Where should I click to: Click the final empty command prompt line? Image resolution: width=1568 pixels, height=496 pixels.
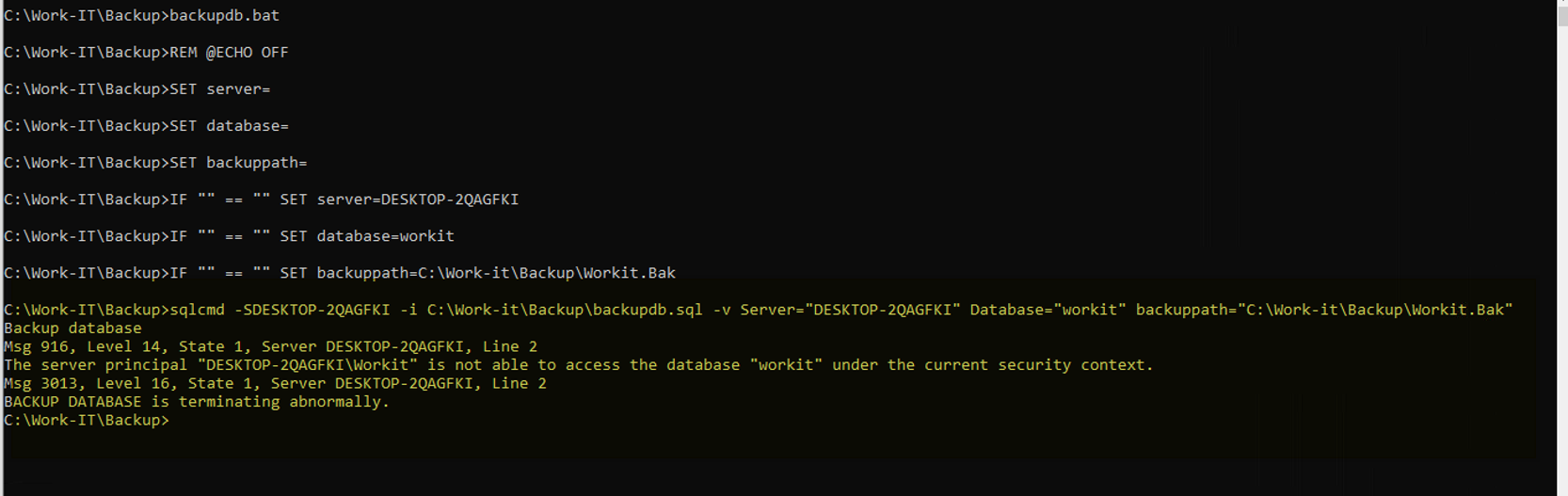point(87,421)
